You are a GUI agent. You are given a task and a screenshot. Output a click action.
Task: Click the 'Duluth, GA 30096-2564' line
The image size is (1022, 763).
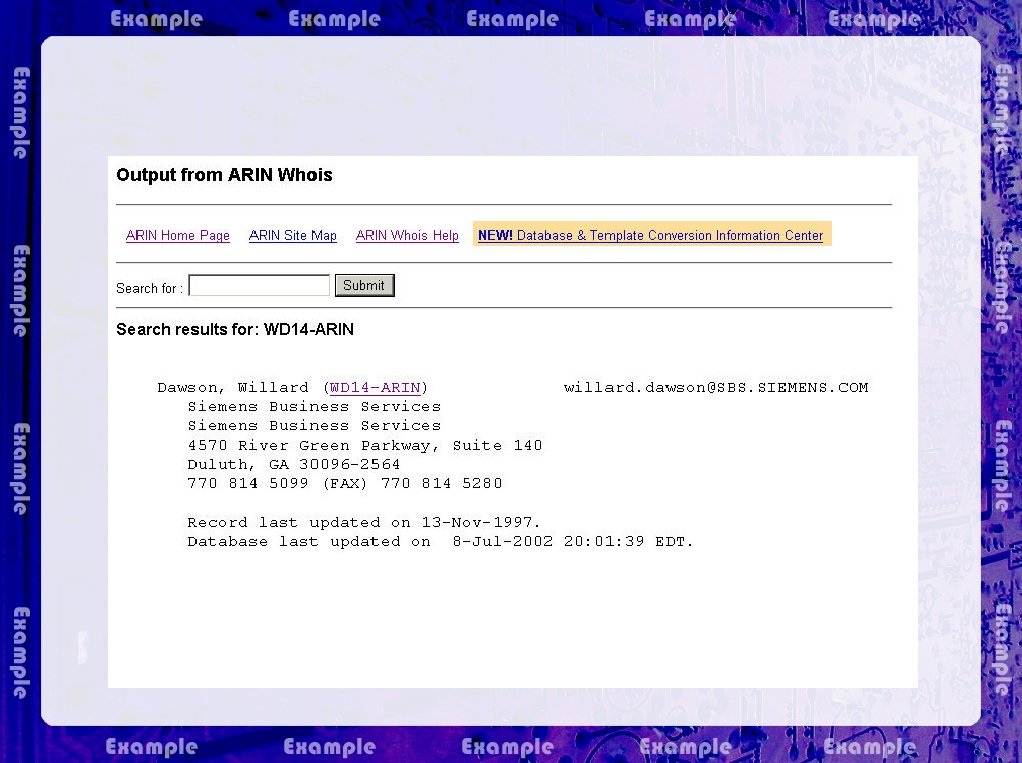coord(293,465)
